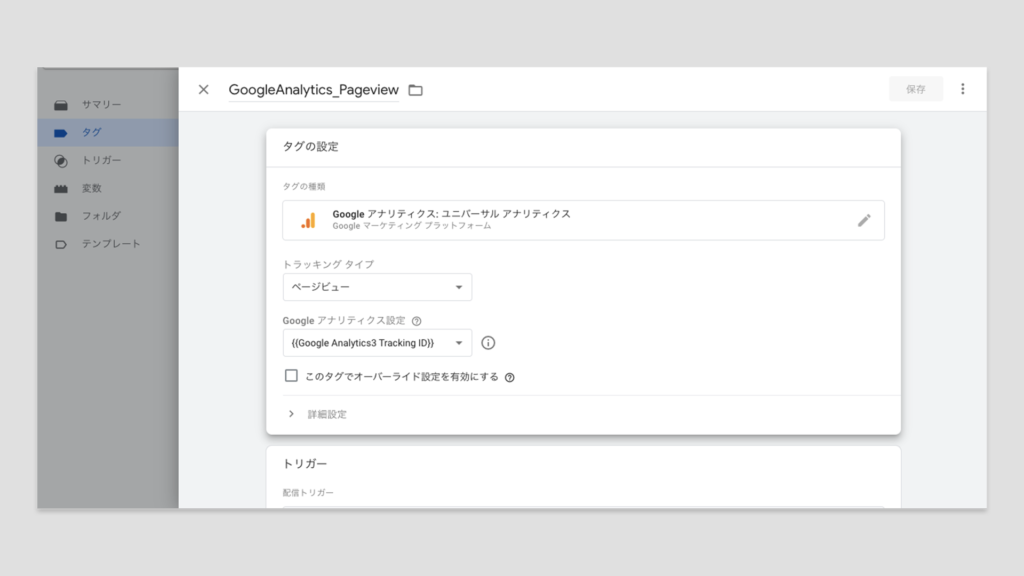
Task: Open the トラッキング タイプ ページビュー dropdown
Action: 377,287
